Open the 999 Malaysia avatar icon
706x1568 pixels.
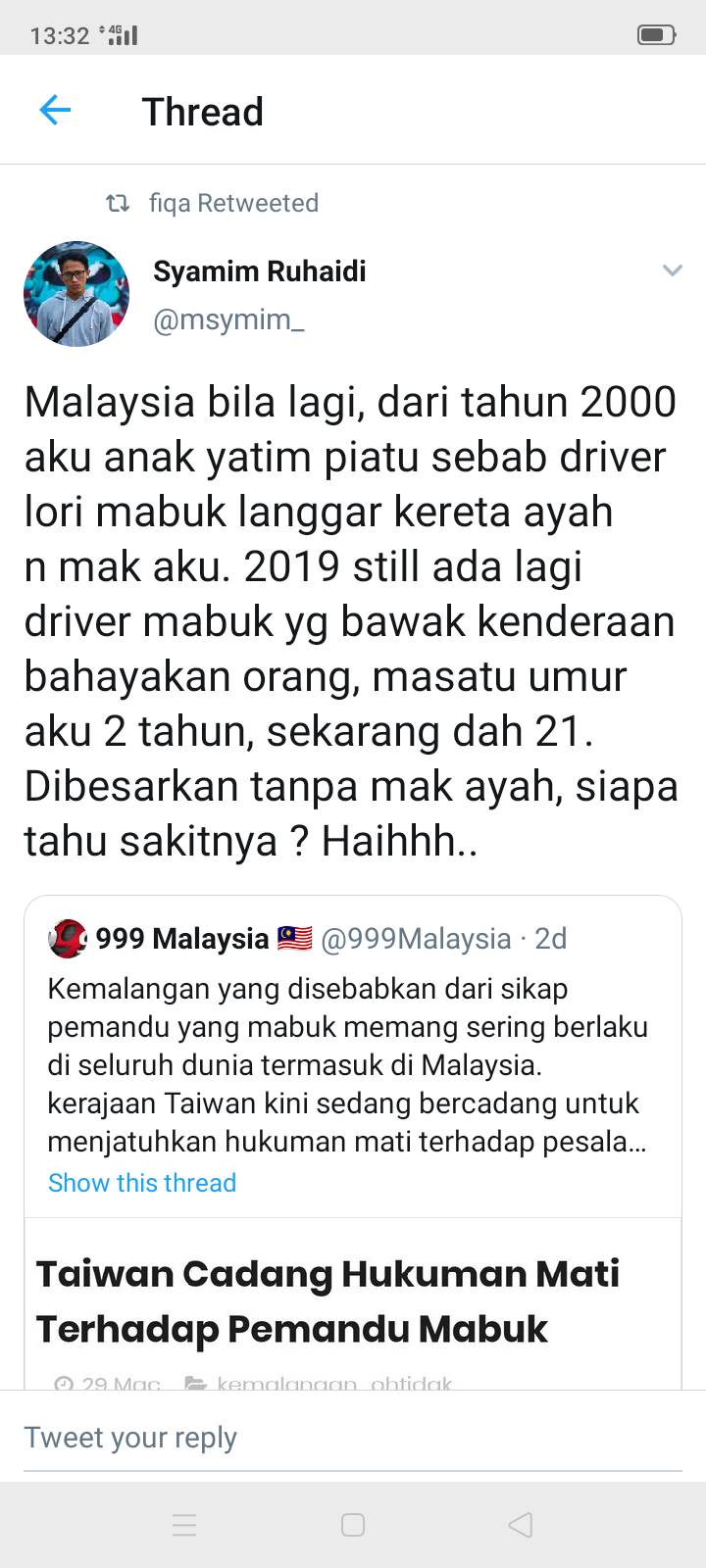point(67,939)
